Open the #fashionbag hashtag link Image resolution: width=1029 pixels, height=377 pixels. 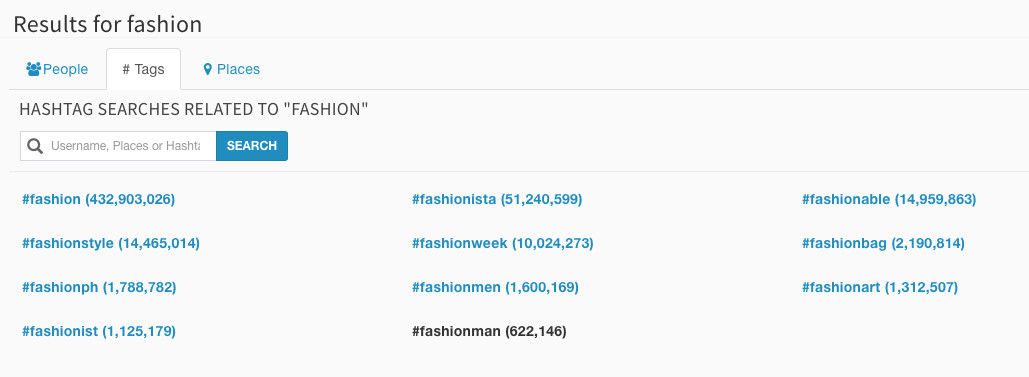click(883, 243)
